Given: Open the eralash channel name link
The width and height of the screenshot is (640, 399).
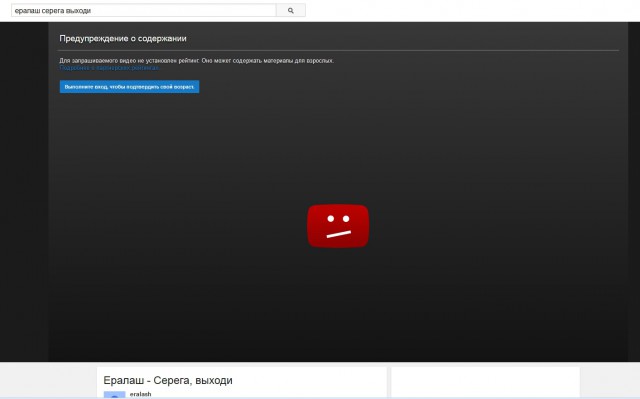Looking at the screenshot, I should [x=140, y=394].
